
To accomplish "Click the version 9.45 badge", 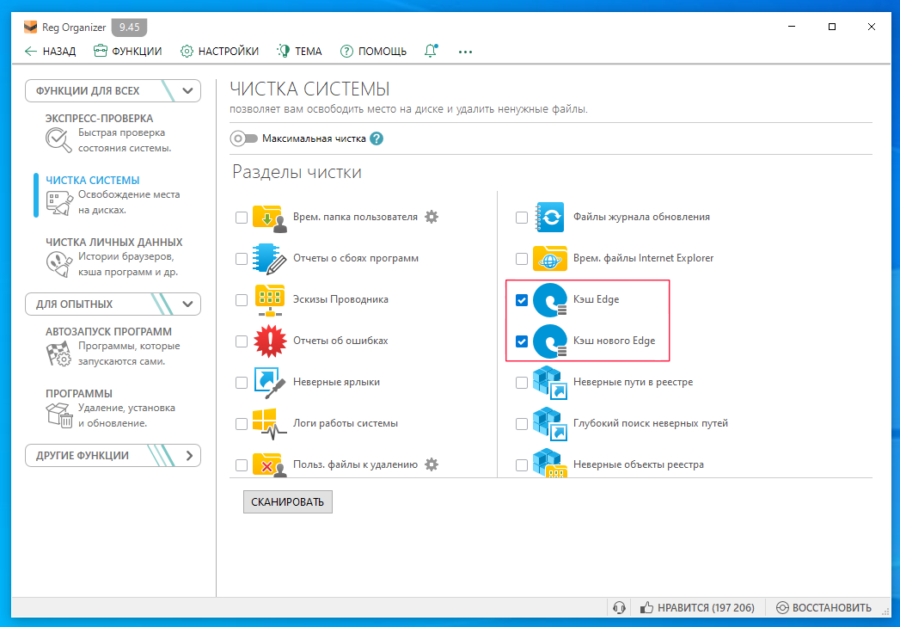I will (x=129, y=27).
